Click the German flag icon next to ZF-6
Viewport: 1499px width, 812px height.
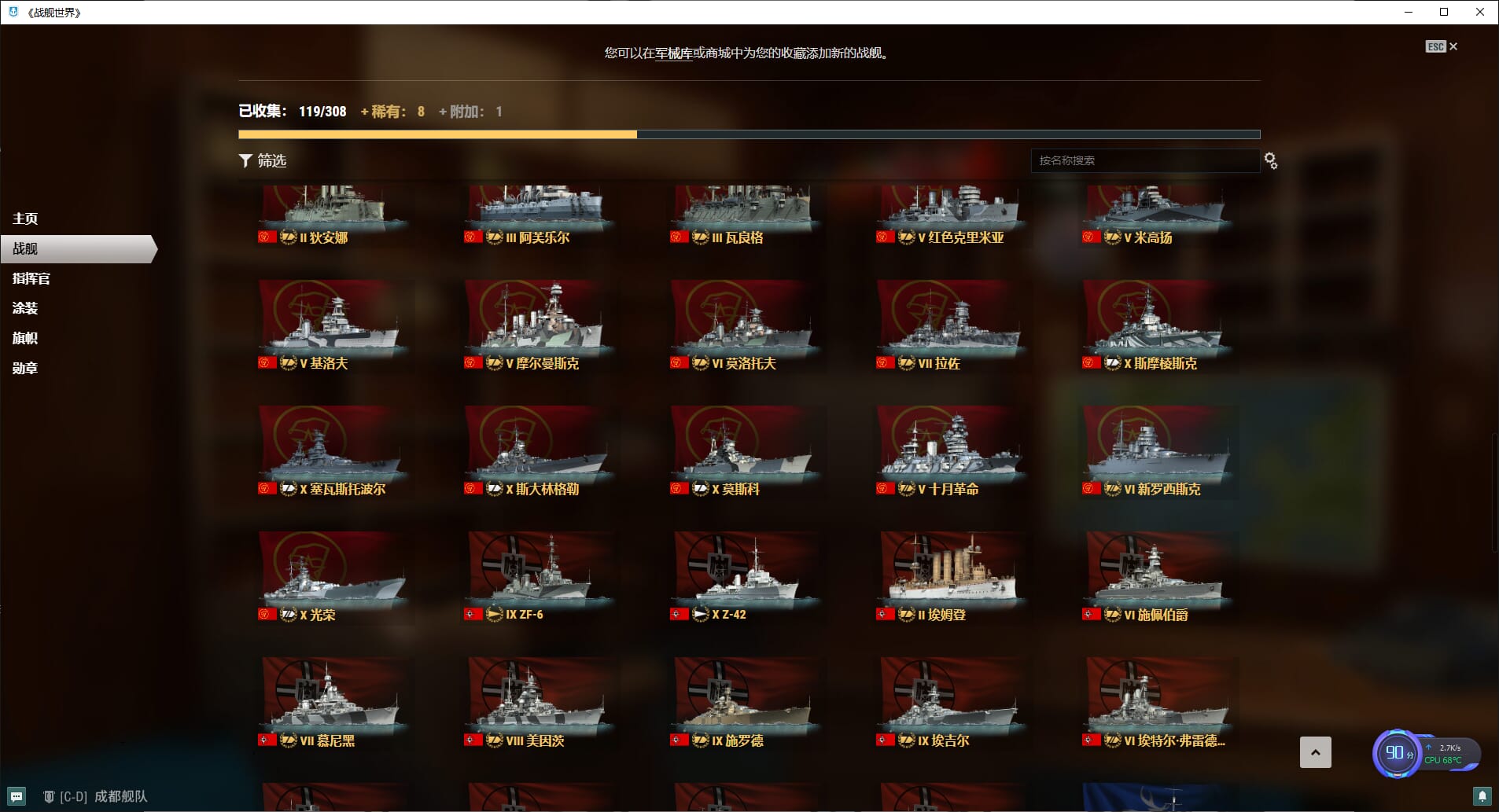click(x=473, y=615)
